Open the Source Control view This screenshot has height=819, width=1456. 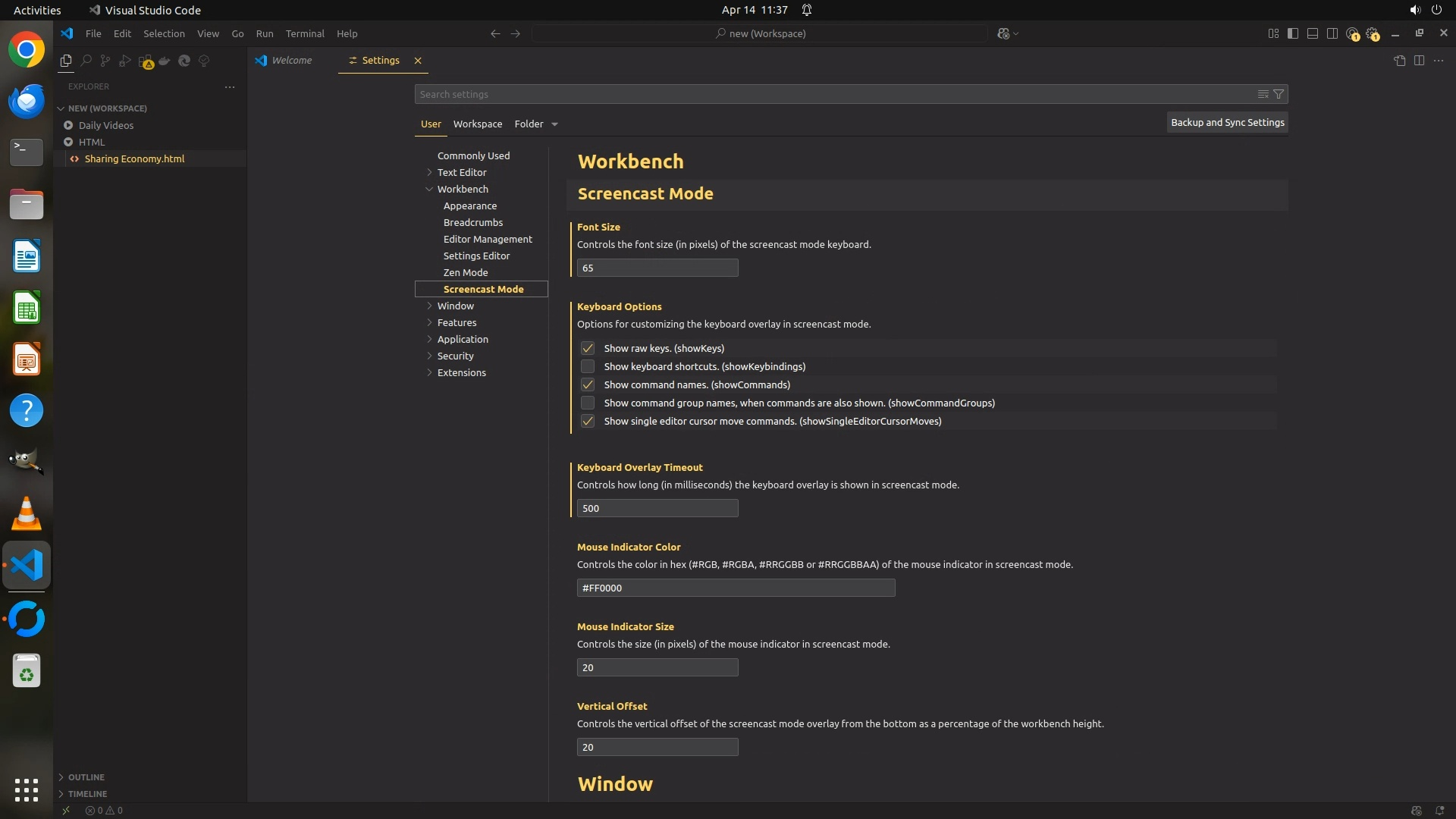coord(105,61)
